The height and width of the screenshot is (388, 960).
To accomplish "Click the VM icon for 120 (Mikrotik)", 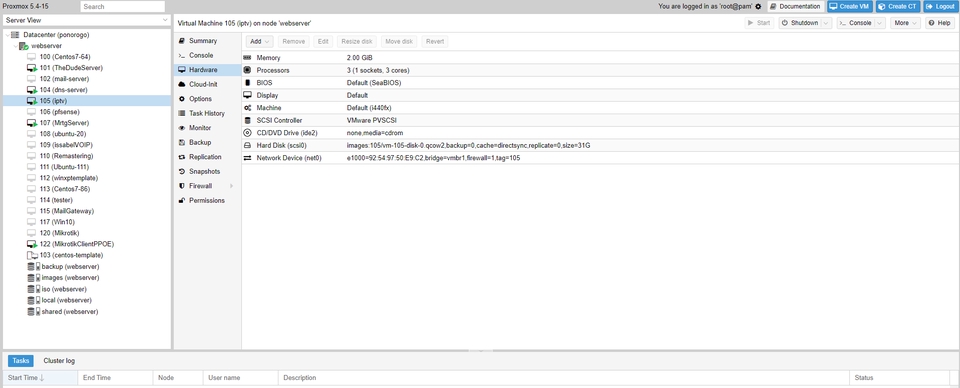I will pos(32,233).
